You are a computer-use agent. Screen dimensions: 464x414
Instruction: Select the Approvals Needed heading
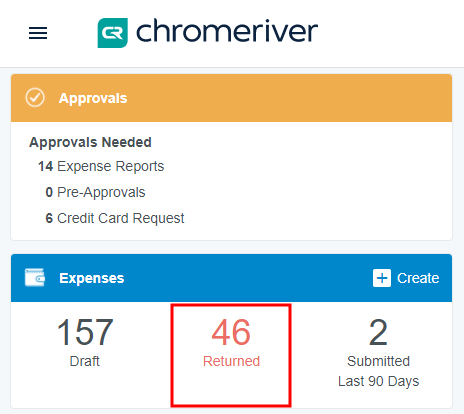pyautogui.click(x=90, y=142)
